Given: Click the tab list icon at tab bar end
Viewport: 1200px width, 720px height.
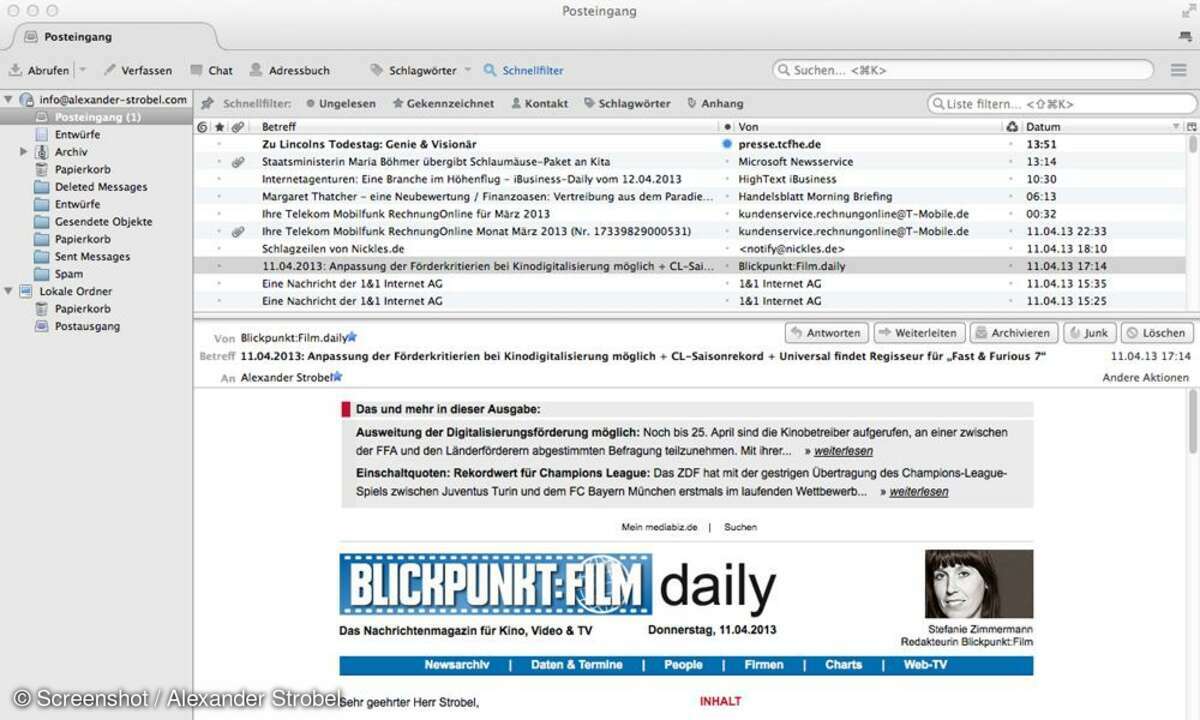Looking at the screenshot, I should (x=1185, y=36).
